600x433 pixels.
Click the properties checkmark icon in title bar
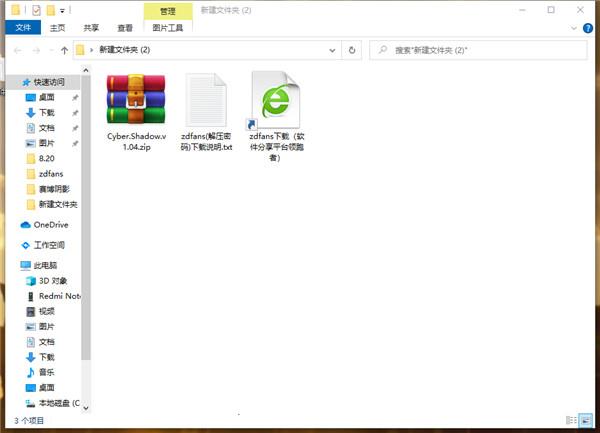pyautogui.click(x=36, y=10)
